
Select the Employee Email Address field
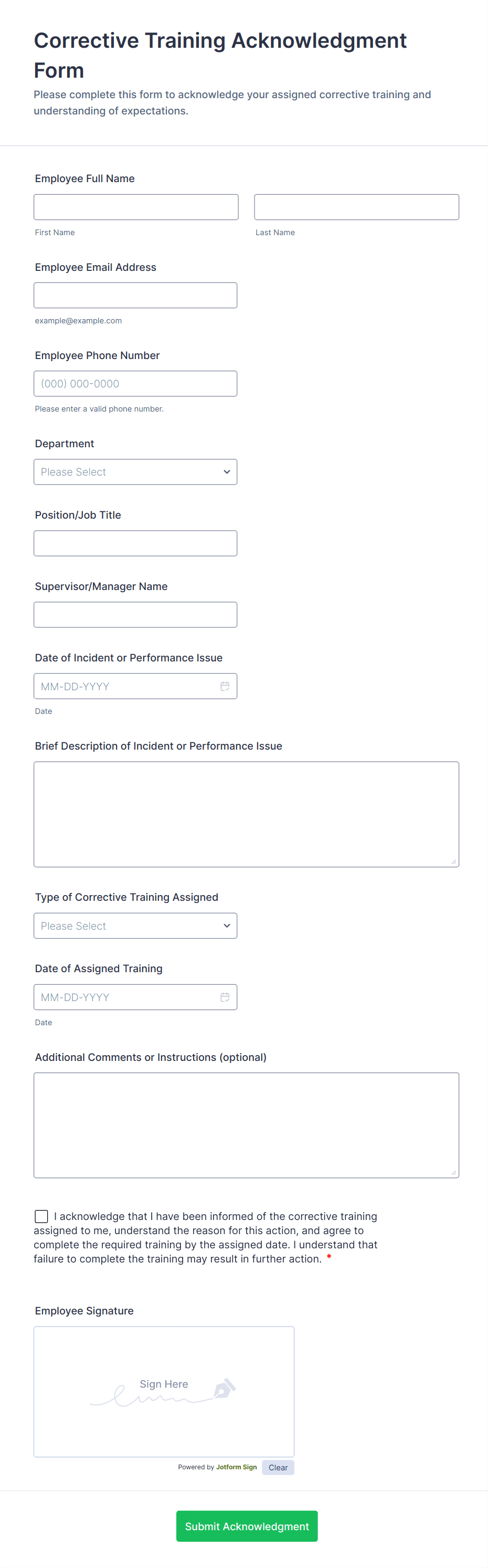[x=135, y=295]
